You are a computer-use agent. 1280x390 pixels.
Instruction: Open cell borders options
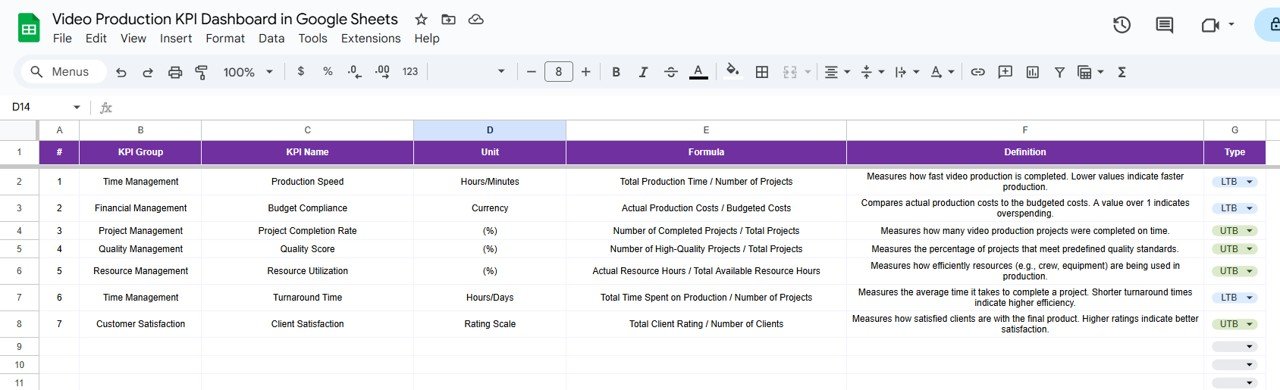click(x=762, y=72)
